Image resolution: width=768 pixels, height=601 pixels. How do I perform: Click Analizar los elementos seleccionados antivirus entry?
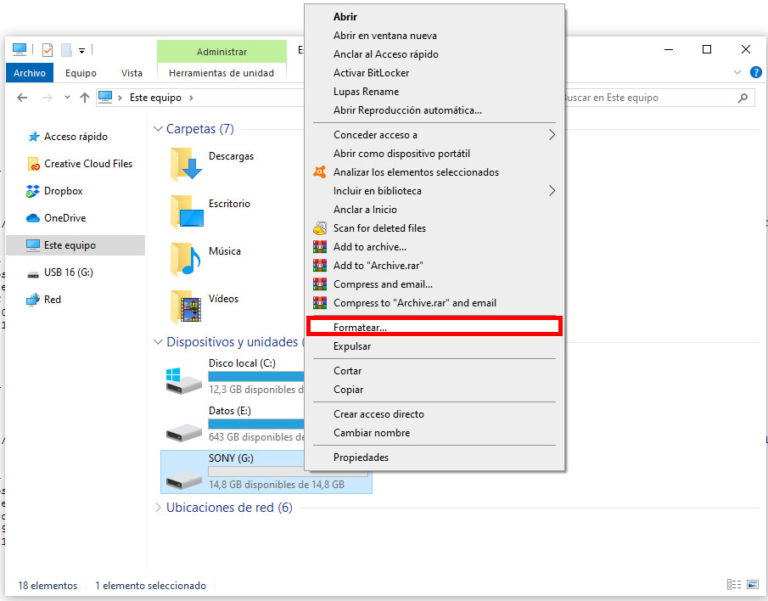click(415, 172)
